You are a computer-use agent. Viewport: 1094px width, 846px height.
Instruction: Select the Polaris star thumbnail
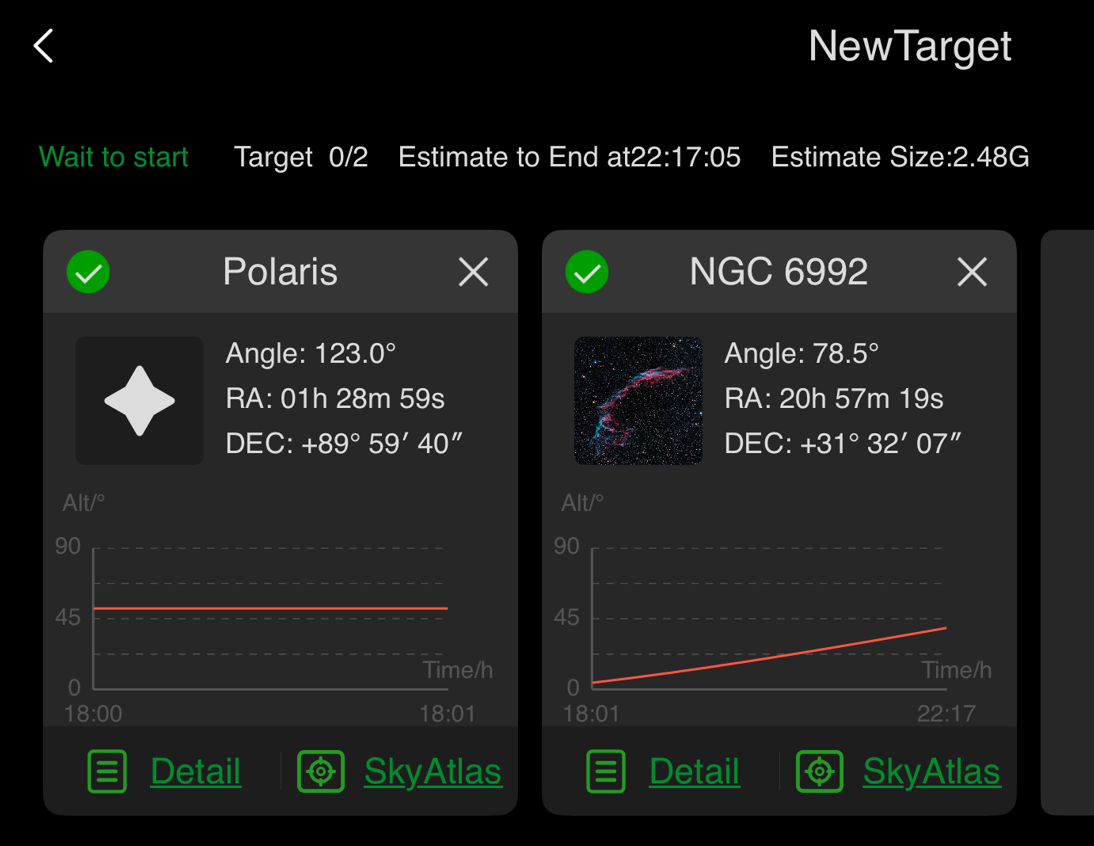pos(140,400)
